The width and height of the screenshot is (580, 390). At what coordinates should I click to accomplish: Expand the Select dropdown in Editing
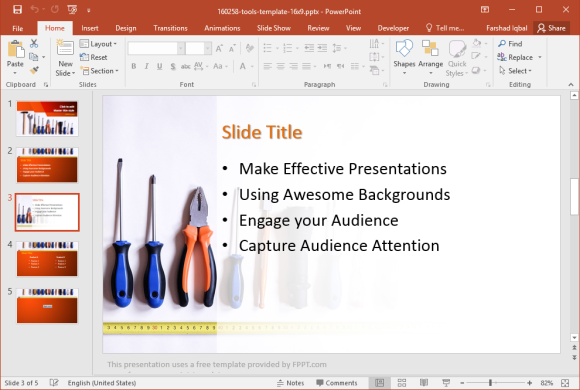tap(515, 71)
